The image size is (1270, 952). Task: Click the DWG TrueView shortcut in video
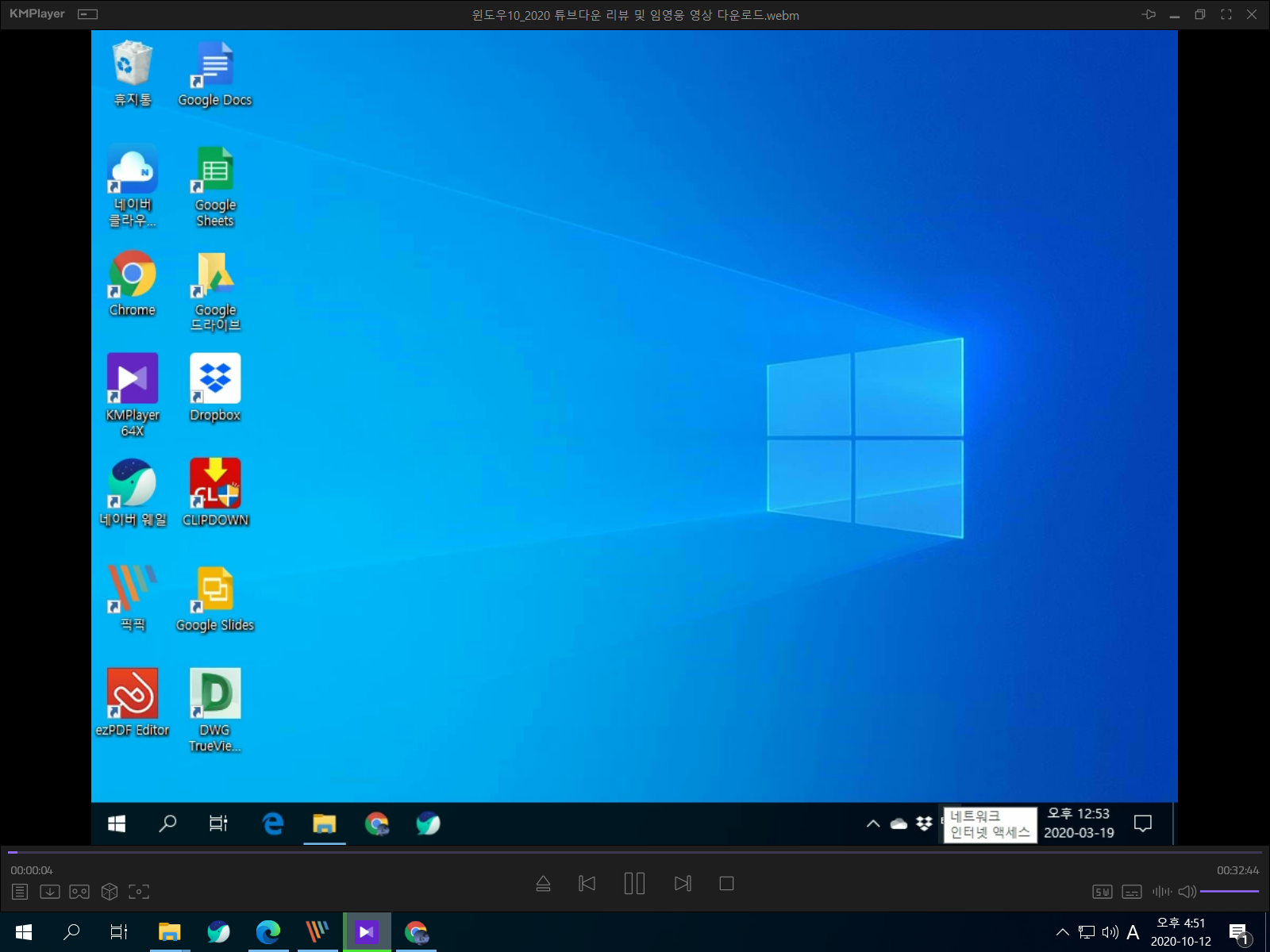point(215,711)
